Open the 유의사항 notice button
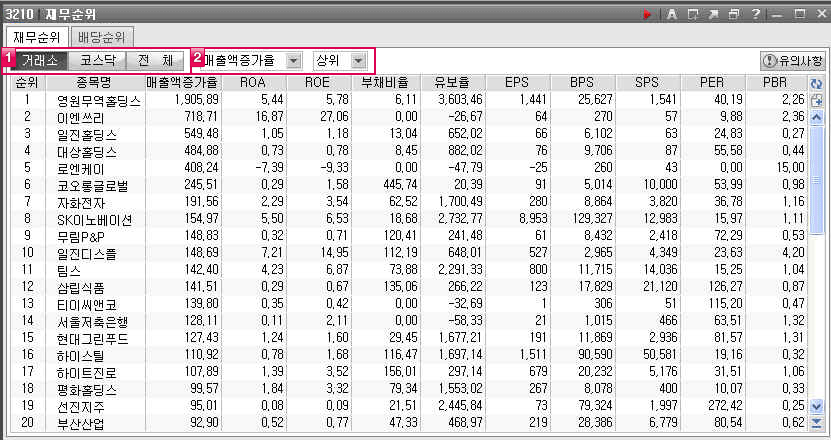 click(793, 60)
